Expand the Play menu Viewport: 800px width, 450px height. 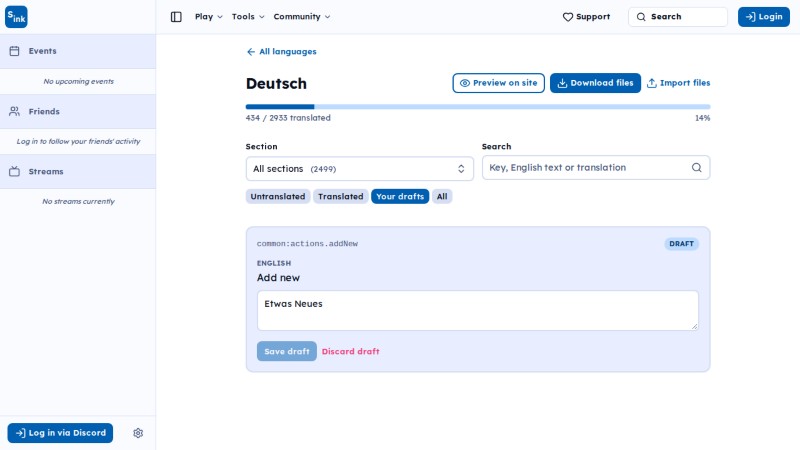(209, 17)
